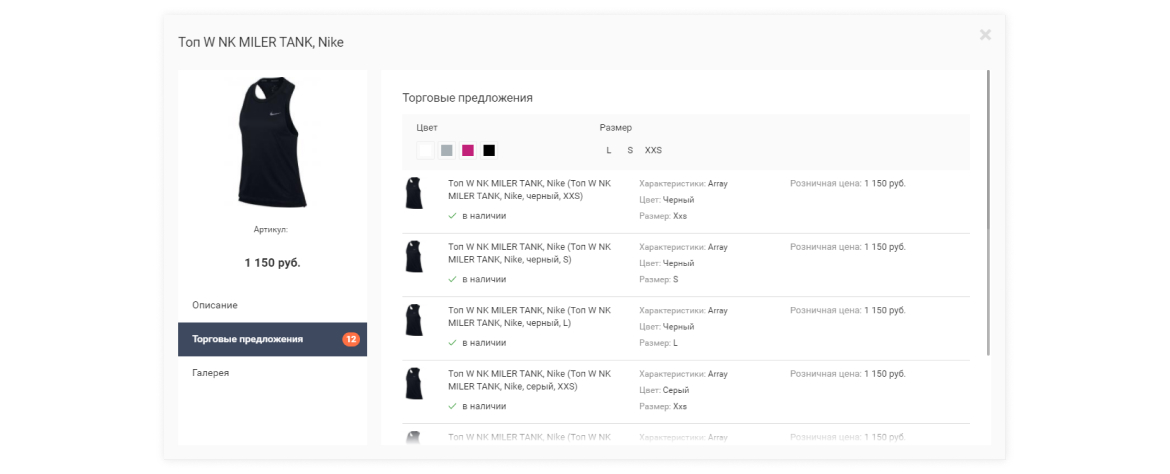The image size is (1170, 474).
Task: Open the offer titled черный, XXS
Action: (529, 190)
